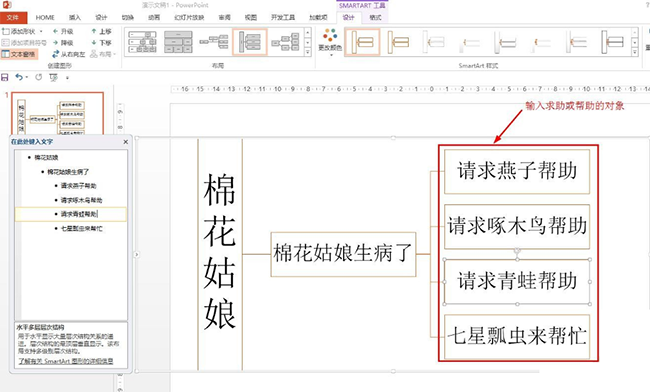The height and width of the screenshot is (392, 650).
Task: Expand the 布局 gallery More button
Action: pos(308,53)
